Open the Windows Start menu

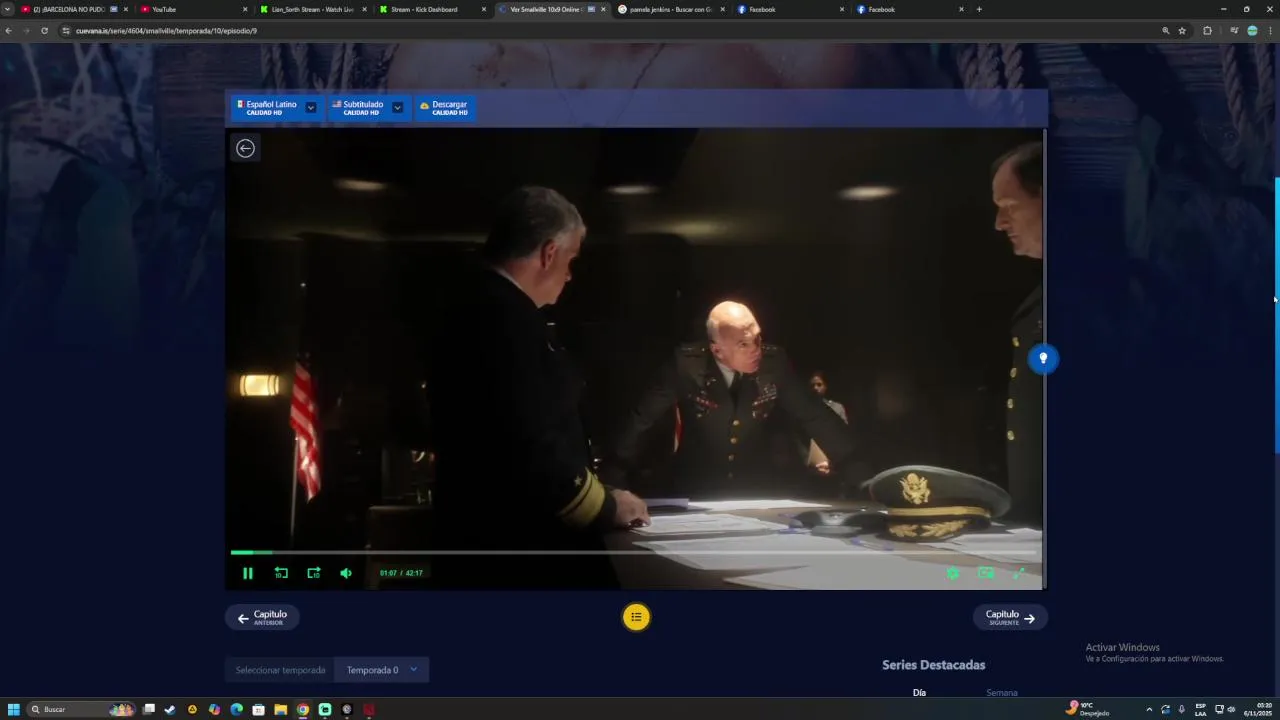pyautogui.click(x=14, y=710)
